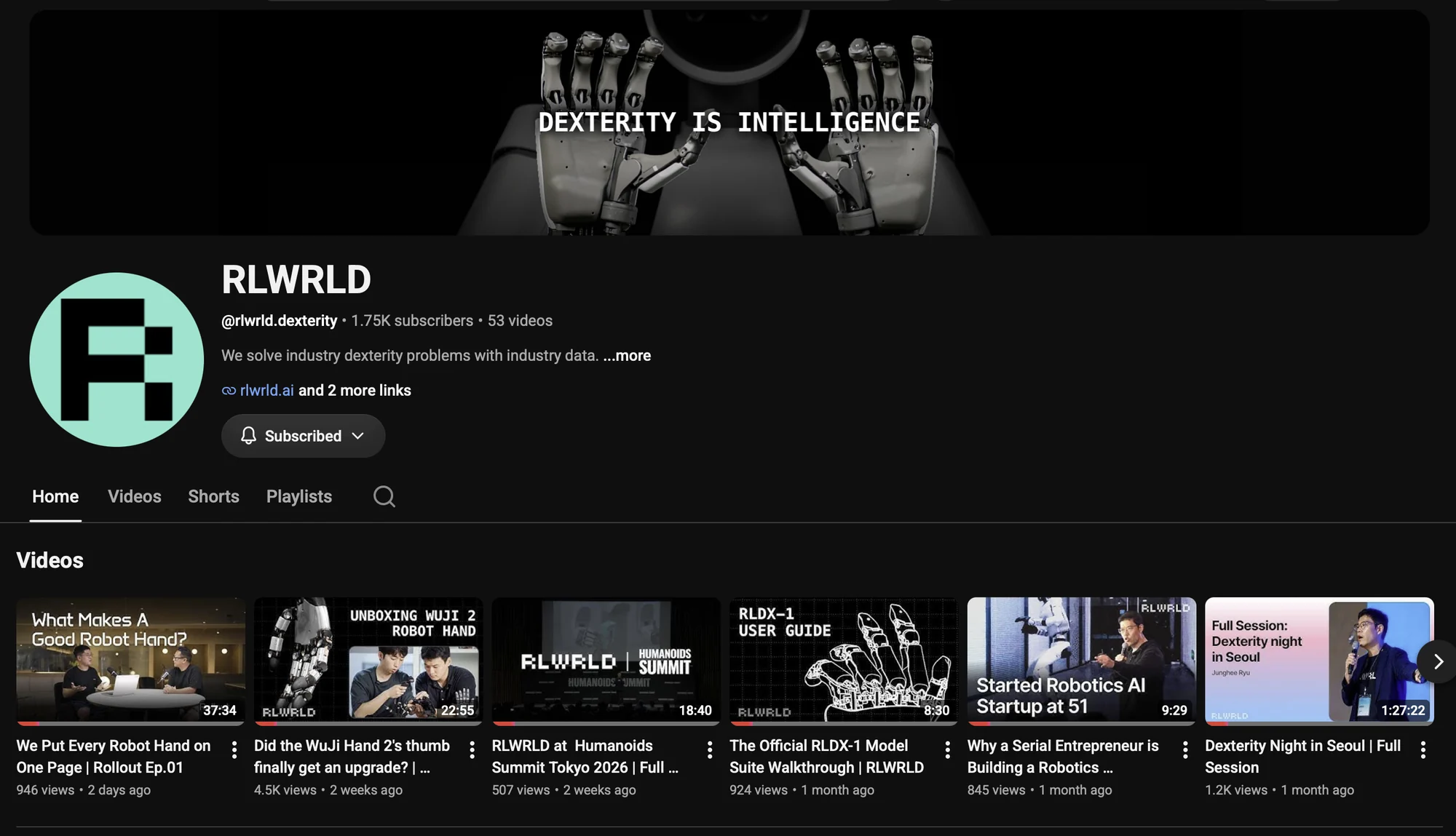
Task: Click '4.5K views • 2 weeks ago' text
Action: tap(328, 790)
